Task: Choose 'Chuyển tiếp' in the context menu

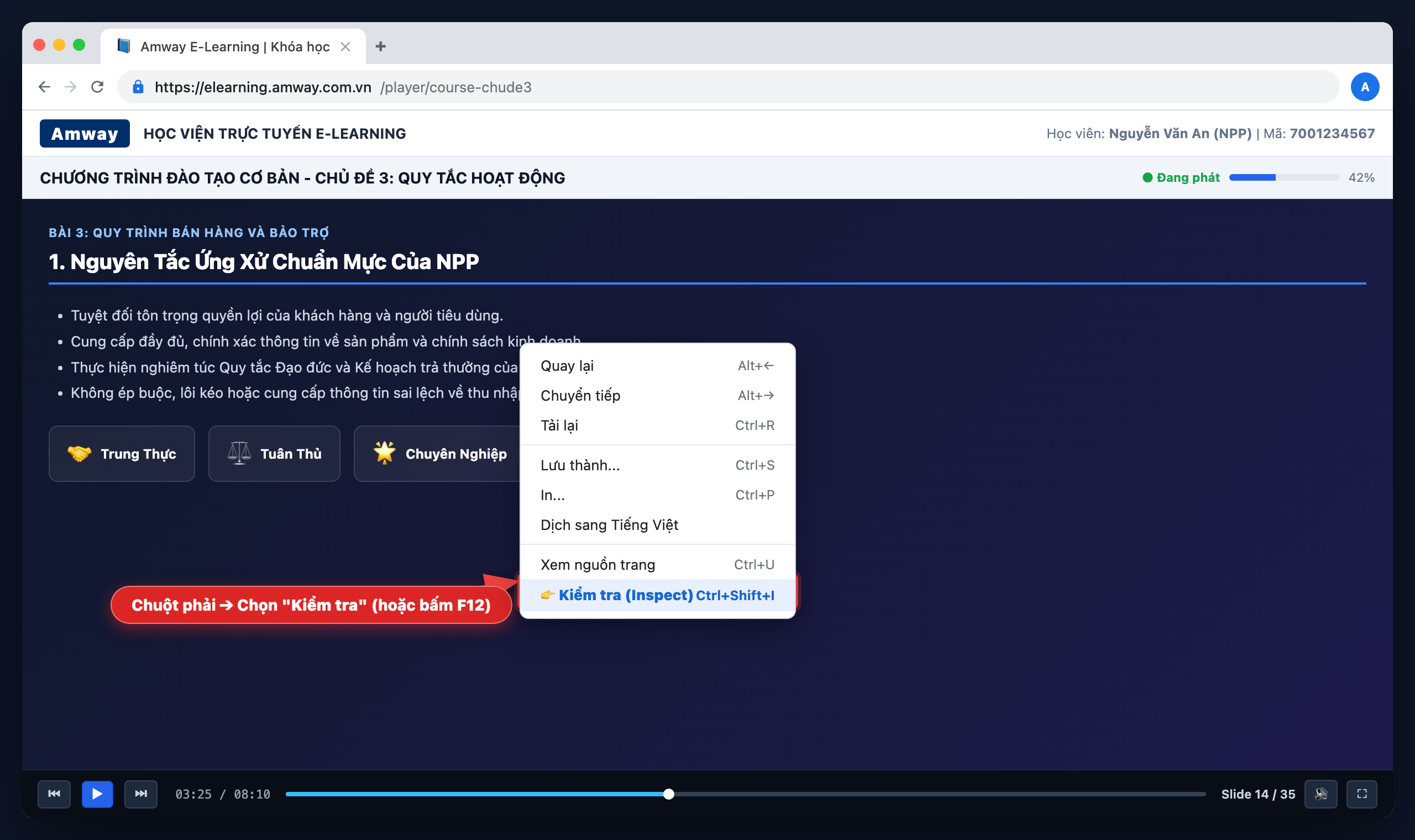Action: click(x=657, y=396)
